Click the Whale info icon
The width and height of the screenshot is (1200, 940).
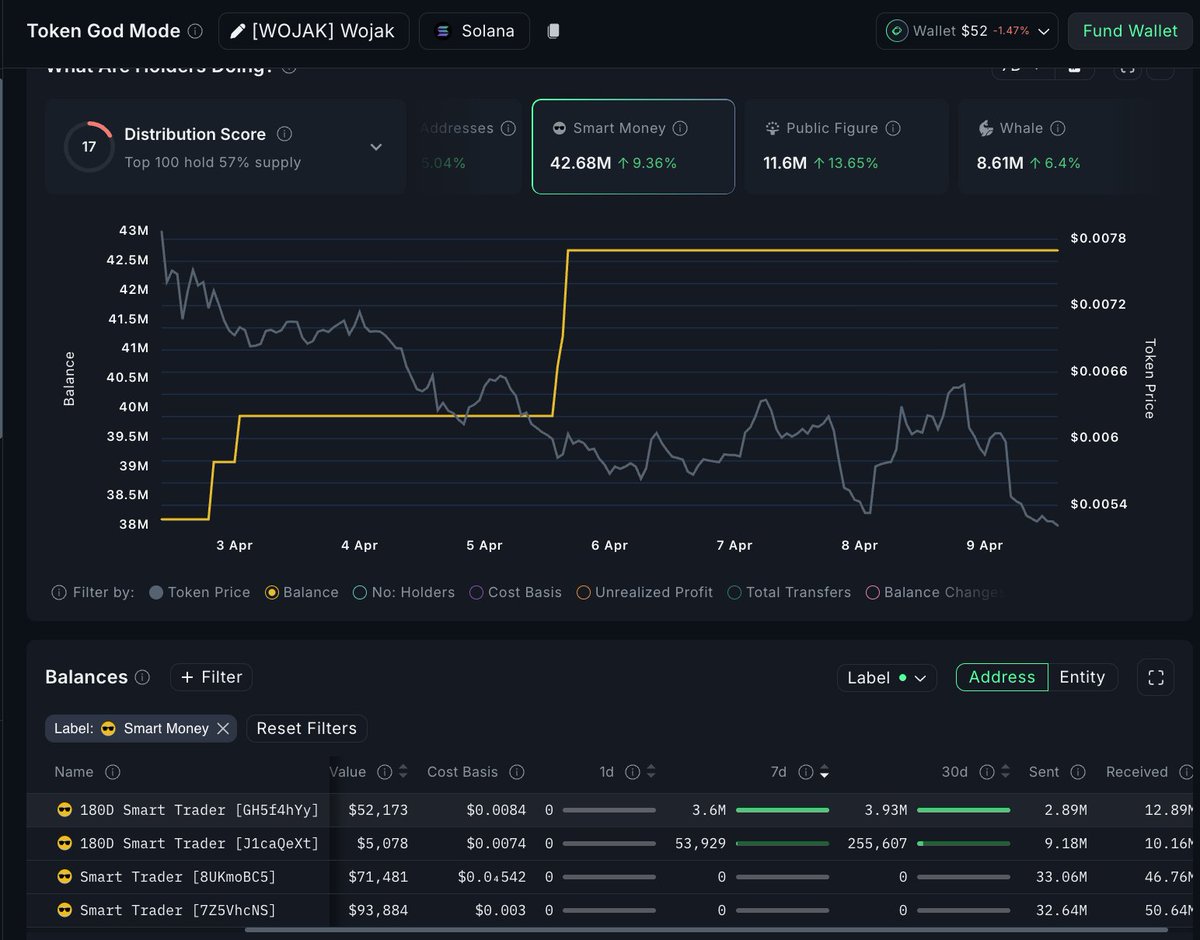(x=1058, y=128)
